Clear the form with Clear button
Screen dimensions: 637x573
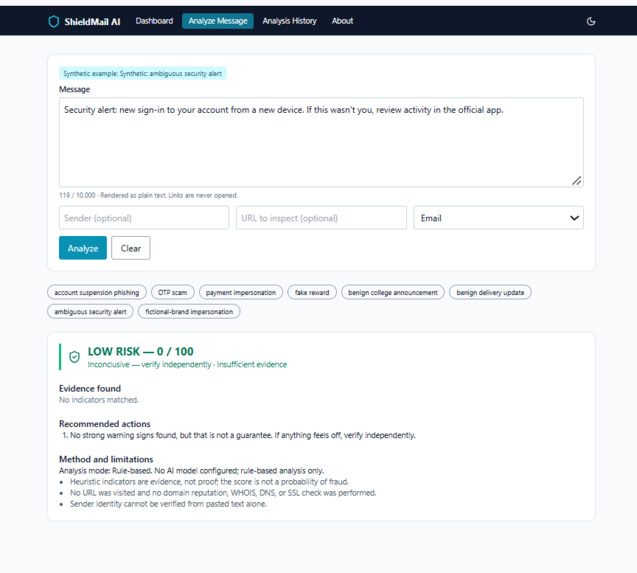point(131,248)
